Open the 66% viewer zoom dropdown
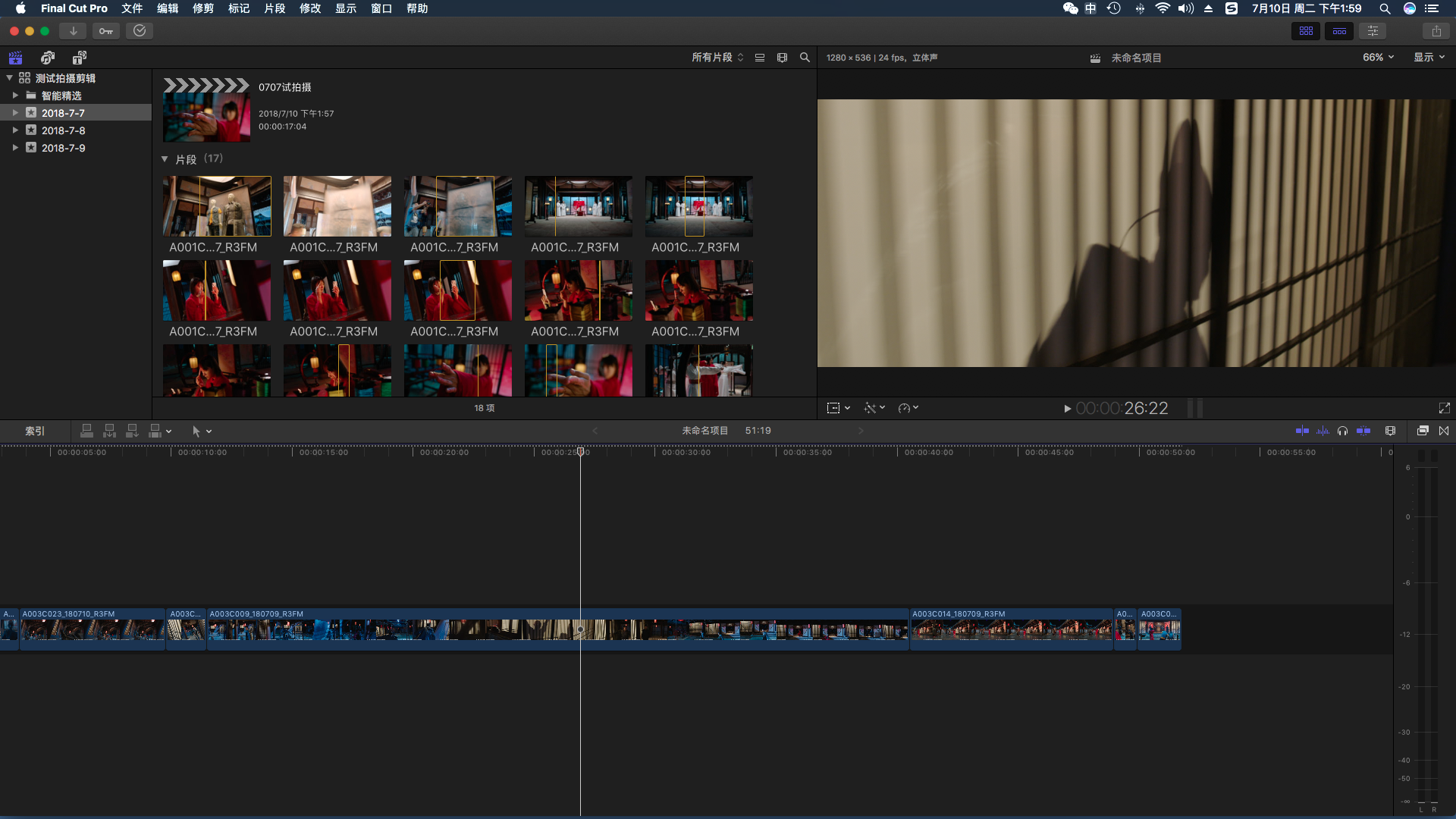Screen dimensions: 1456x819 point(1378,58)
